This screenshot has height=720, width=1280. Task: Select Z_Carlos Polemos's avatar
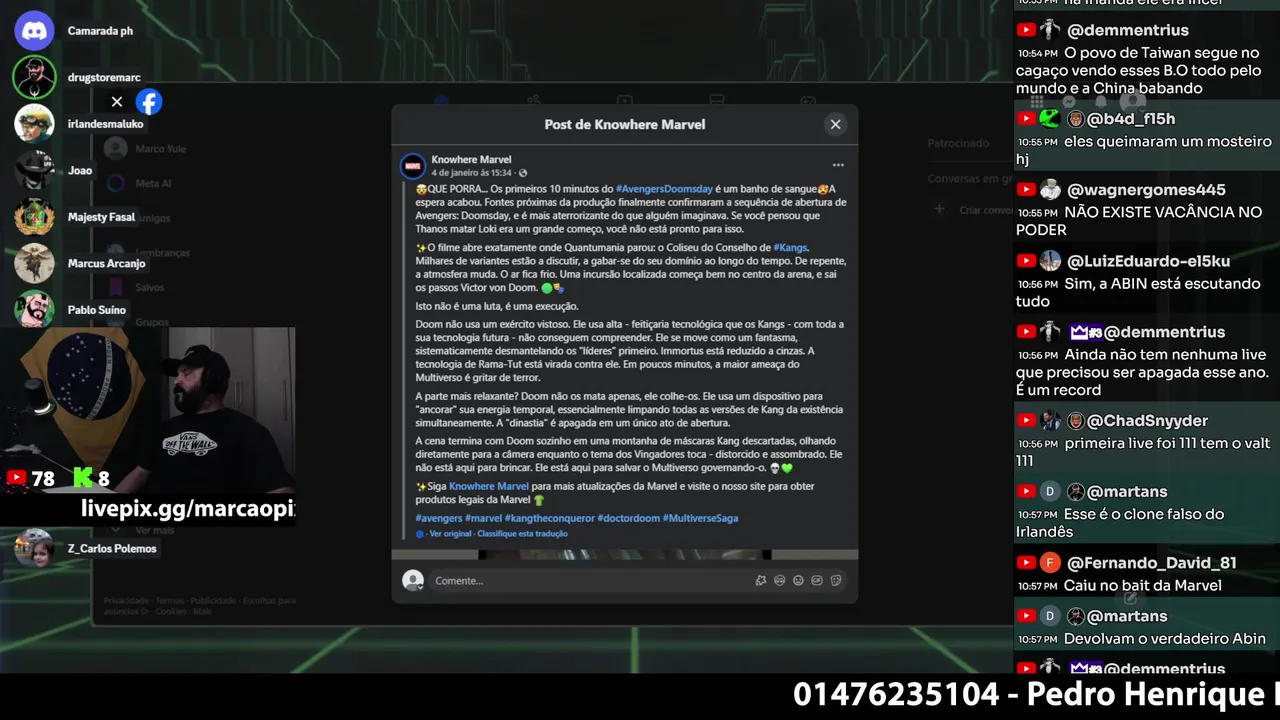coord(34,548)
